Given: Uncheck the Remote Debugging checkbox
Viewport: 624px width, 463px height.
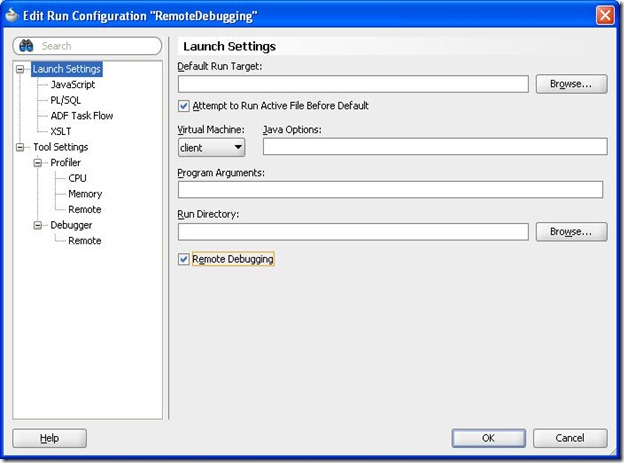Looking at the screenshot, I should 183,259.
